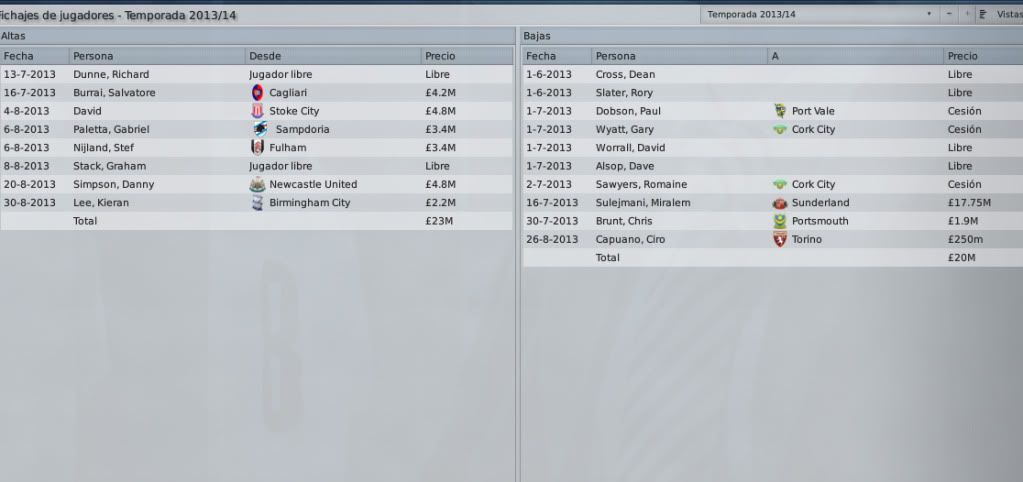Select the 26-8-2013 date cell
The width and height of the screenshot is (1023, 482).
(x=552, y=239)
